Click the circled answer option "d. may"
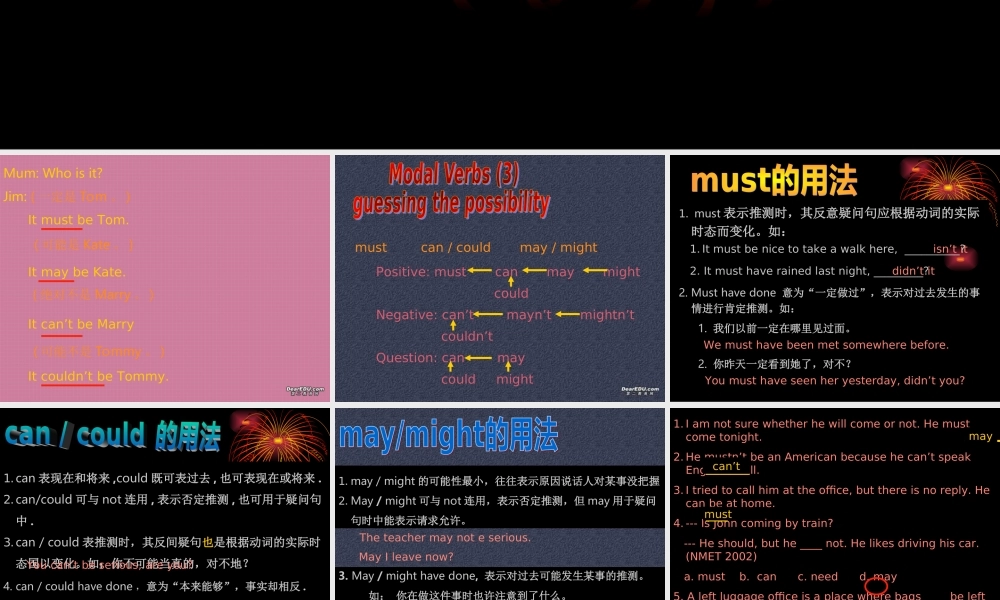1000x600 pixels. (x=878, y=578)
